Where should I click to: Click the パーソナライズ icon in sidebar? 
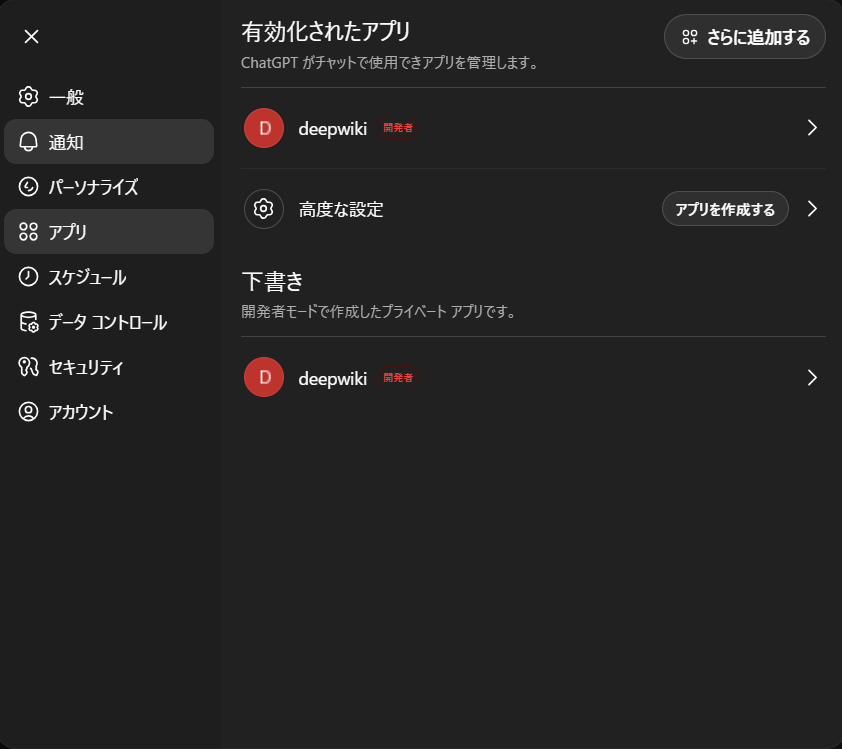28,187
